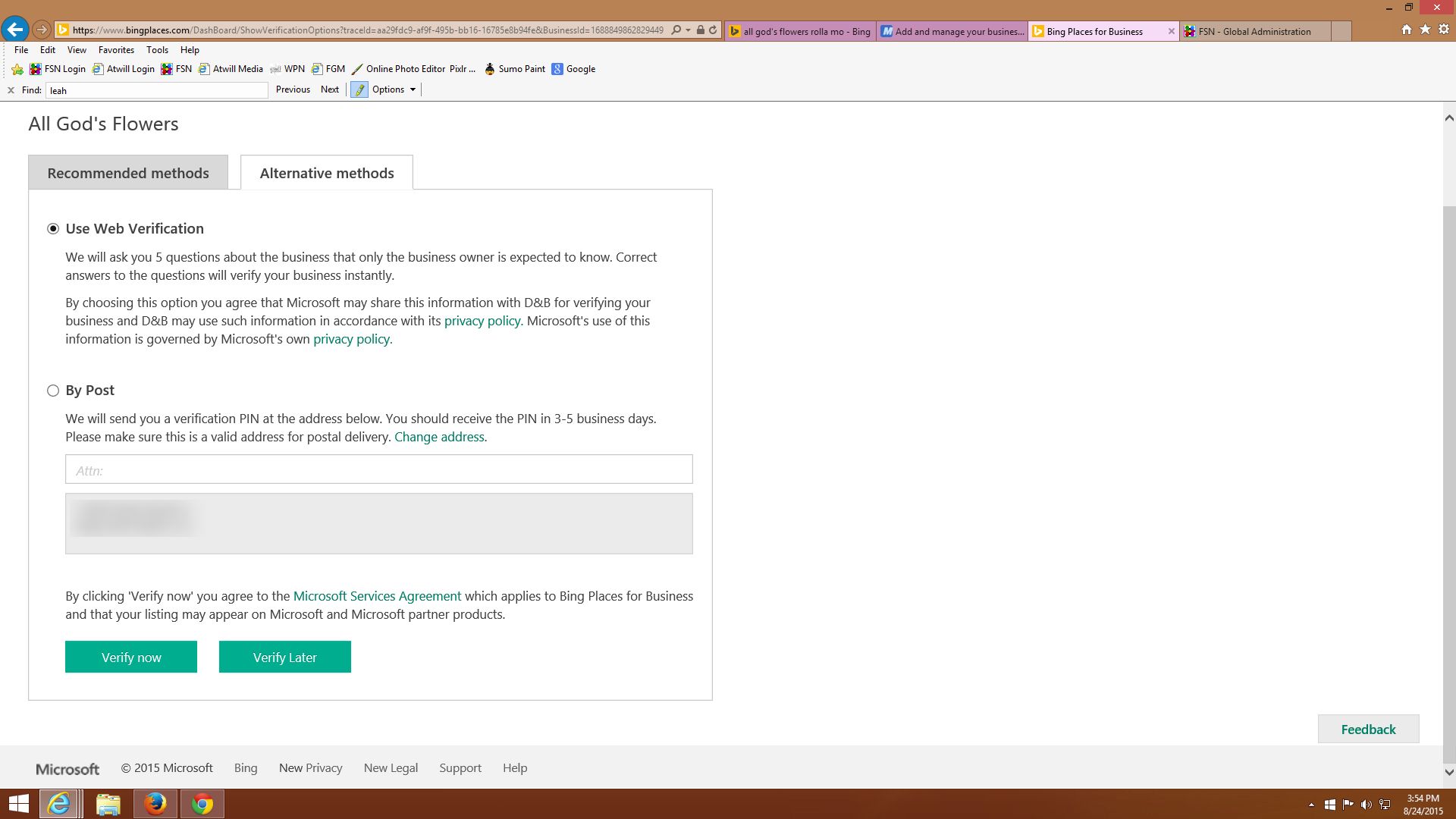The width and height of the screenshot is (1456, 819).
Task: Open the Home icon in browser toolbar
Action: [1407, 30]
